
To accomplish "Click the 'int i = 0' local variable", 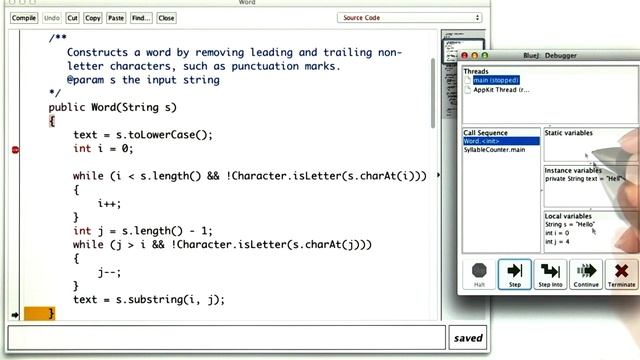I will (x=557, y=233).
